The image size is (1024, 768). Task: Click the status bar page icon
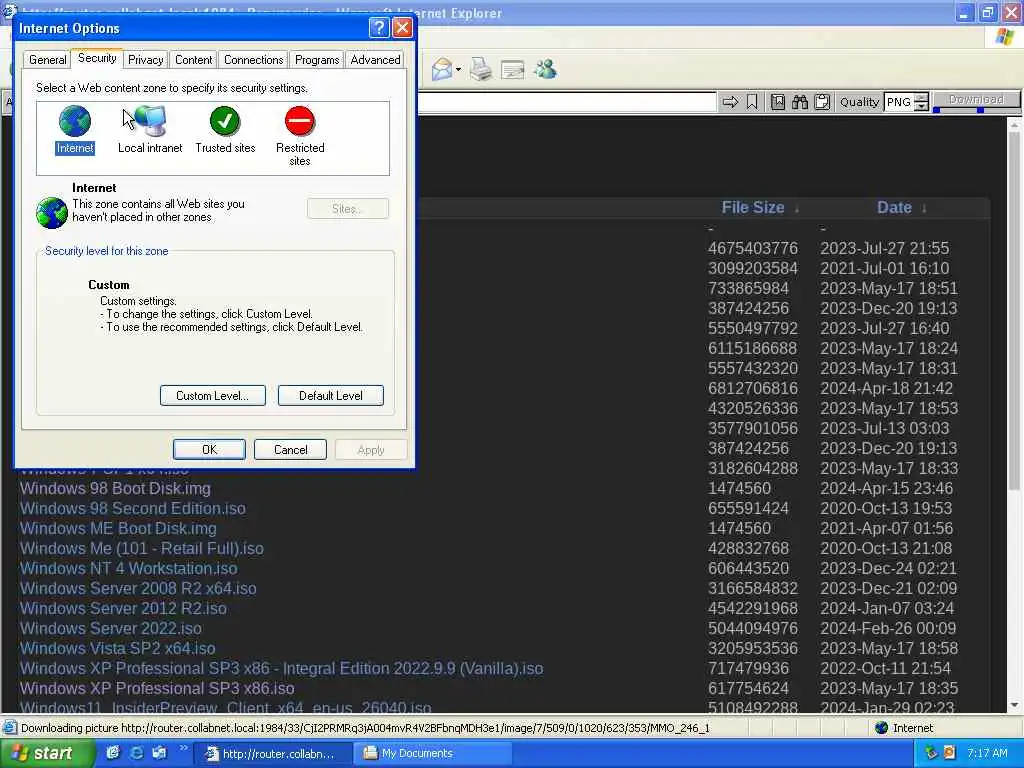click(x=10, y=728)
